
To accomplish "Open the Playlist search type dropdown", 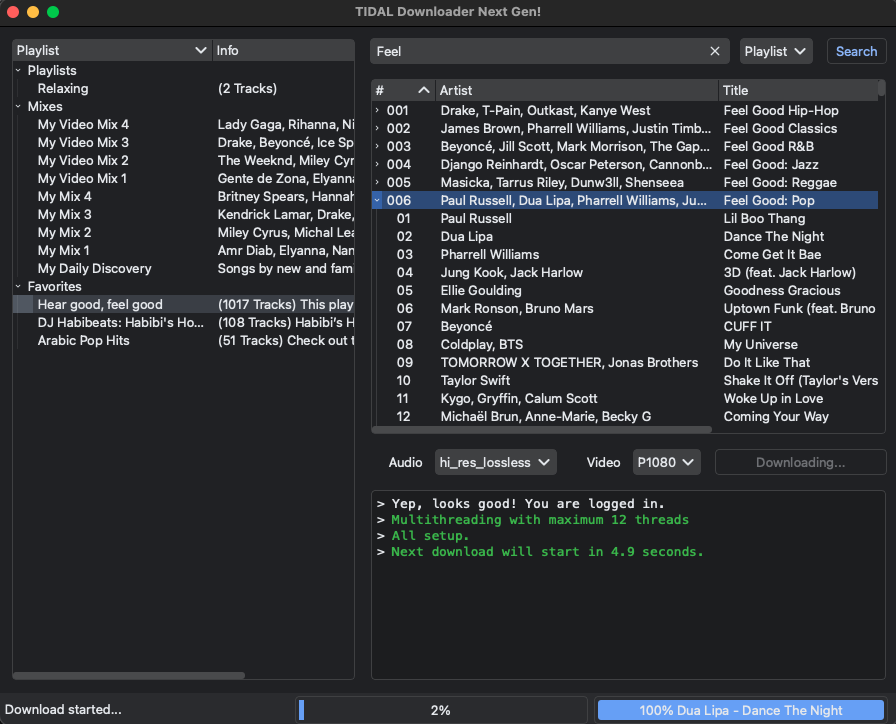I will 775,51.
